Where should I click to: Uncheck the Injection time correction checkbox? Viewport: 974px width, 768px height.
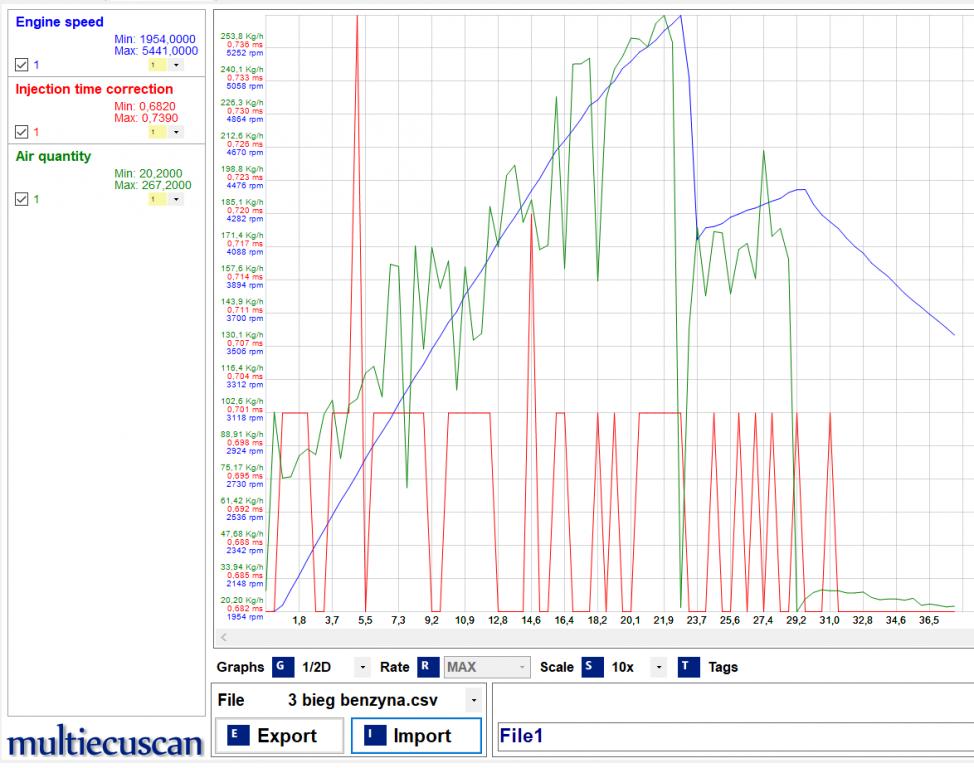[22, 132]
